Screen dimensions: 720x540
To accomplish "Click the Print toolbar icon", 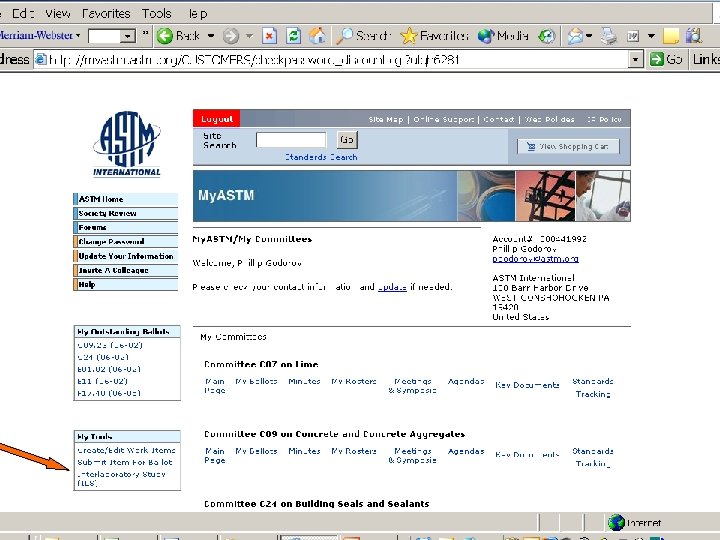I will pyautogui.click(x=609, y=36).
